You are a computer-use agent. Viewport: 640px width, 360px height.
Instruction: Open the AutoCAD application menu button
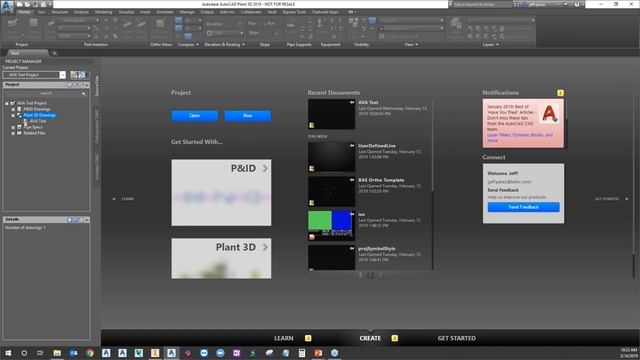[x=7, y=7]
